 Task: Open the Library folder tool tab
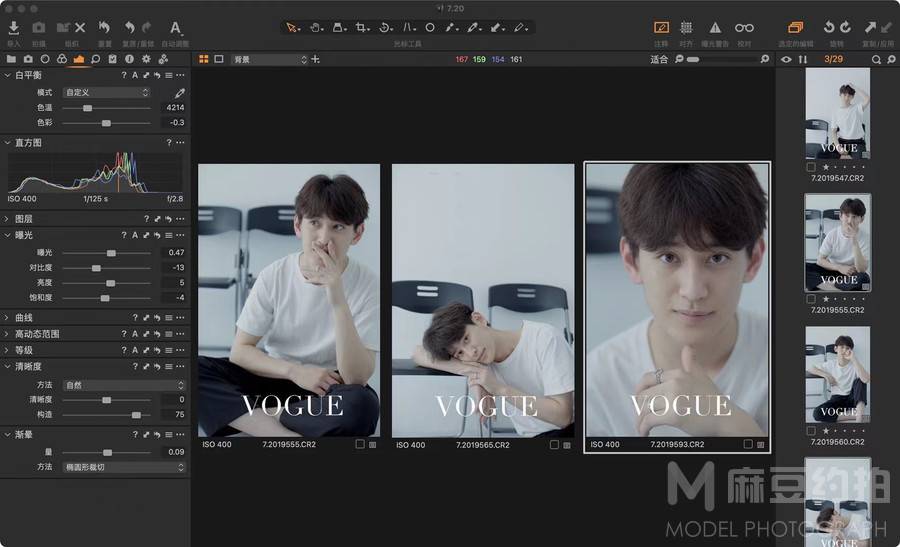11,59
